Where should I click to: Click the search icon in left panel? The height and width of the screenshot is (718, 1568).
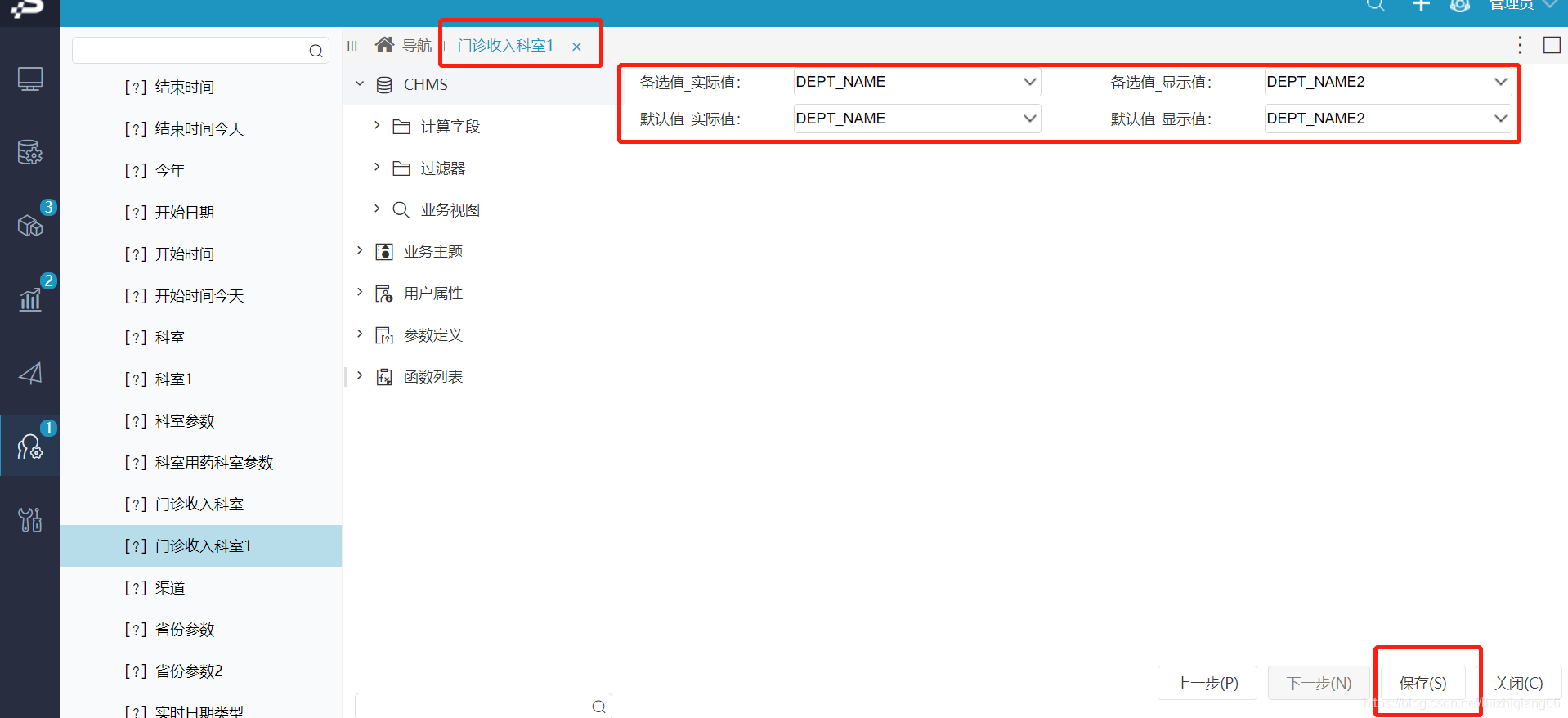pos(316,51)
